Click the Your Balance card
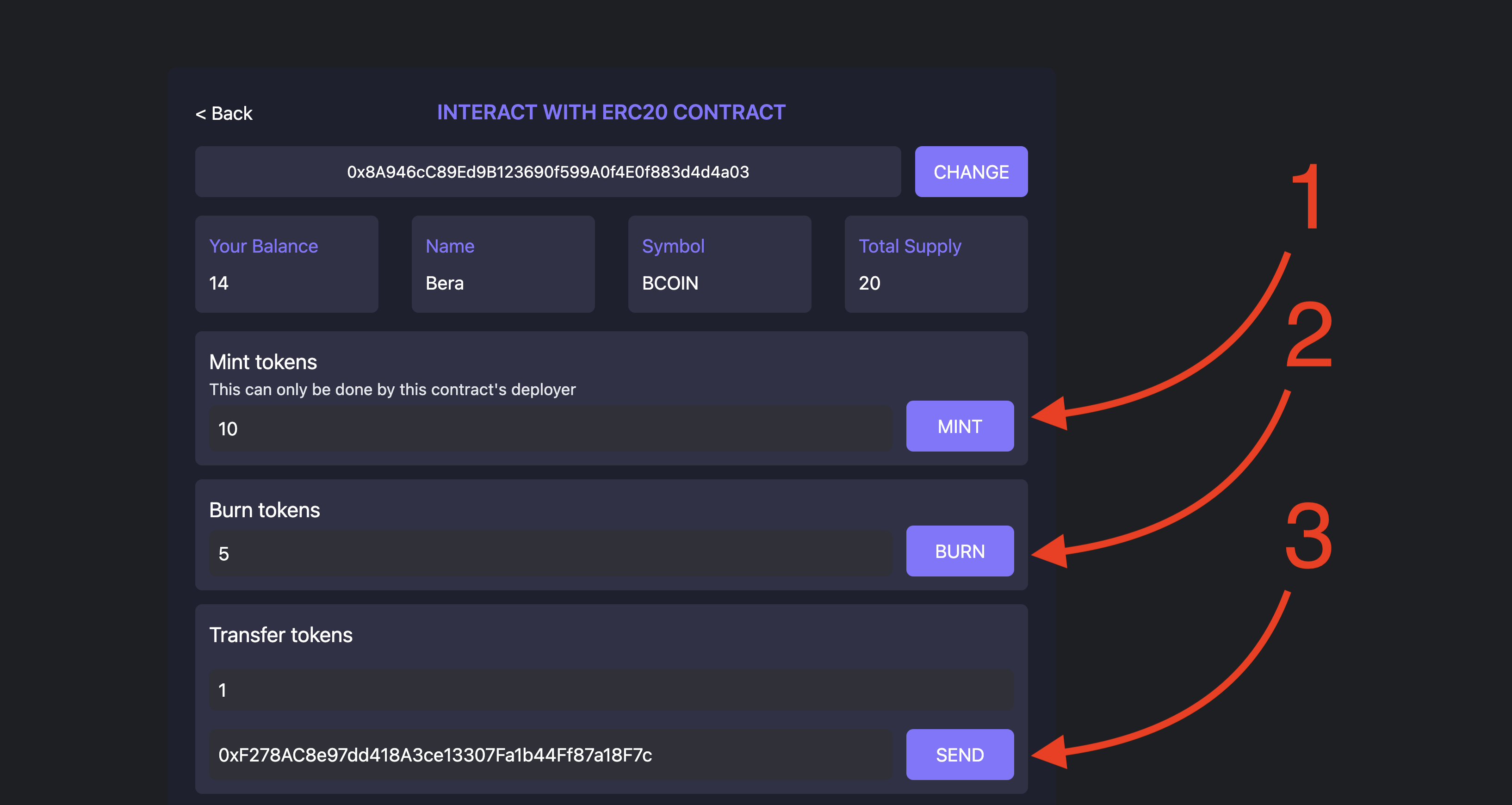This screenshot has height=805, width=1512. [286, 264]
